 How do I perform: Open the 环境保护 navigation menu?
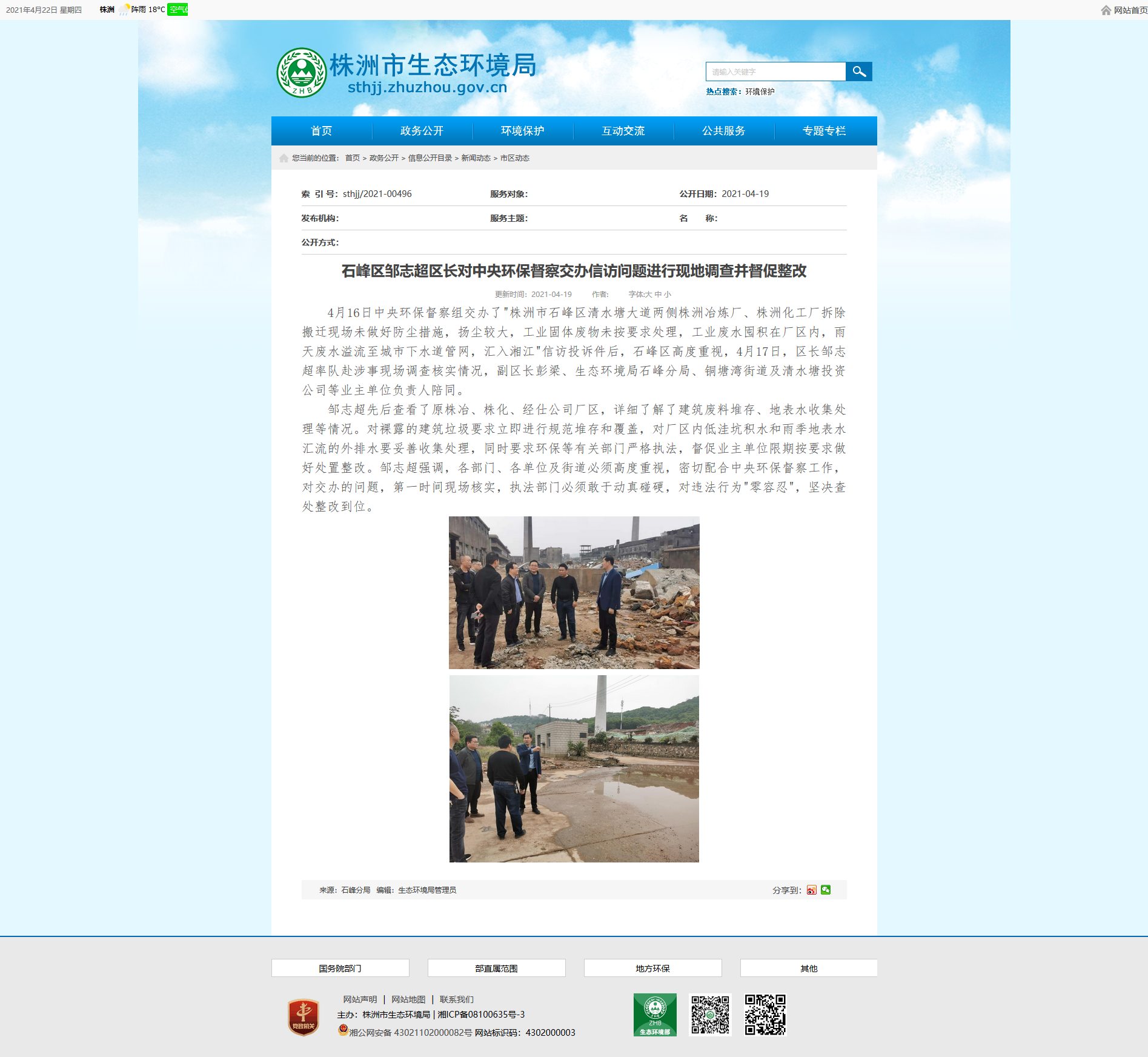pos(522,131)
